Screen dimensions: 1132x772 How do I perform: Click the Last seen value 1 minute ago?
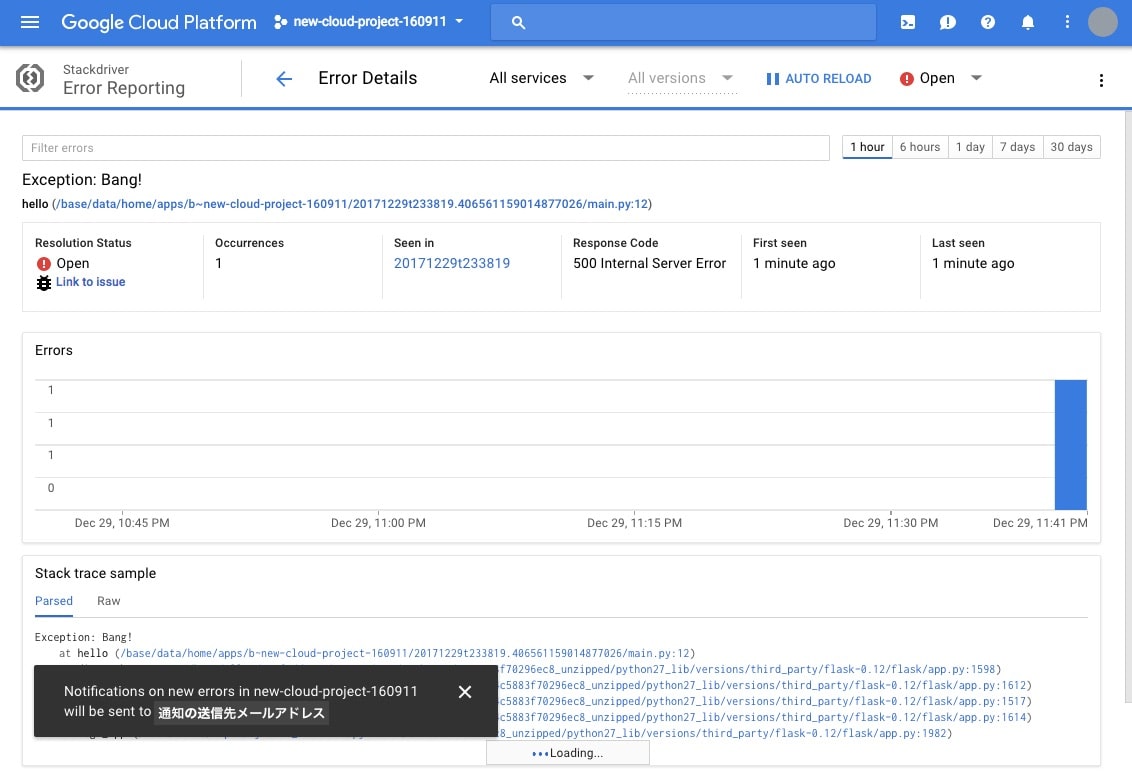(973, 264)
